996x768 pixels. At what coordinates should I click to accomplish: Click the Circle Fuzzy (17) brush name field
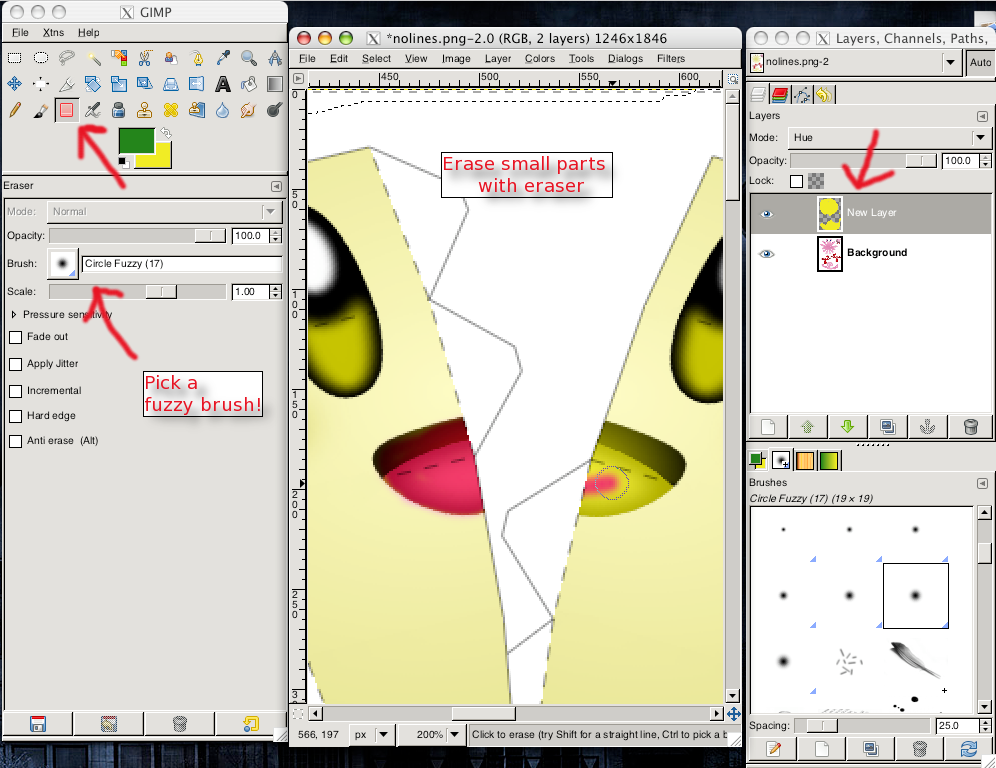(182, 264)
